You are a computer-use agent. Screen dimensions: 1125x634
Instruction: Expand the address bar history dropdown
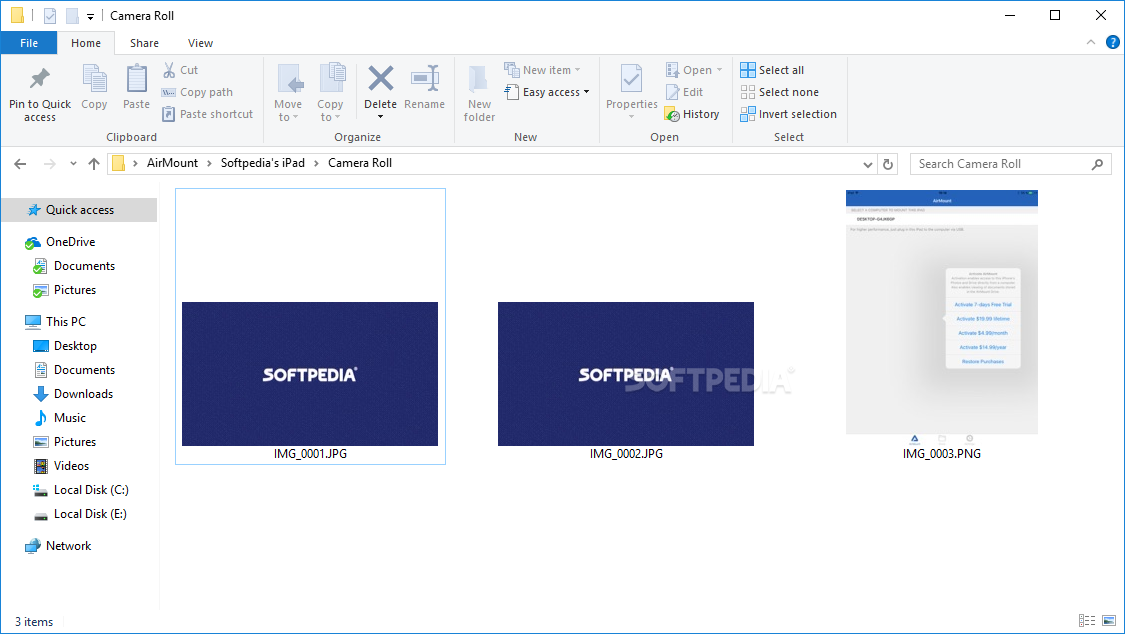867,164
